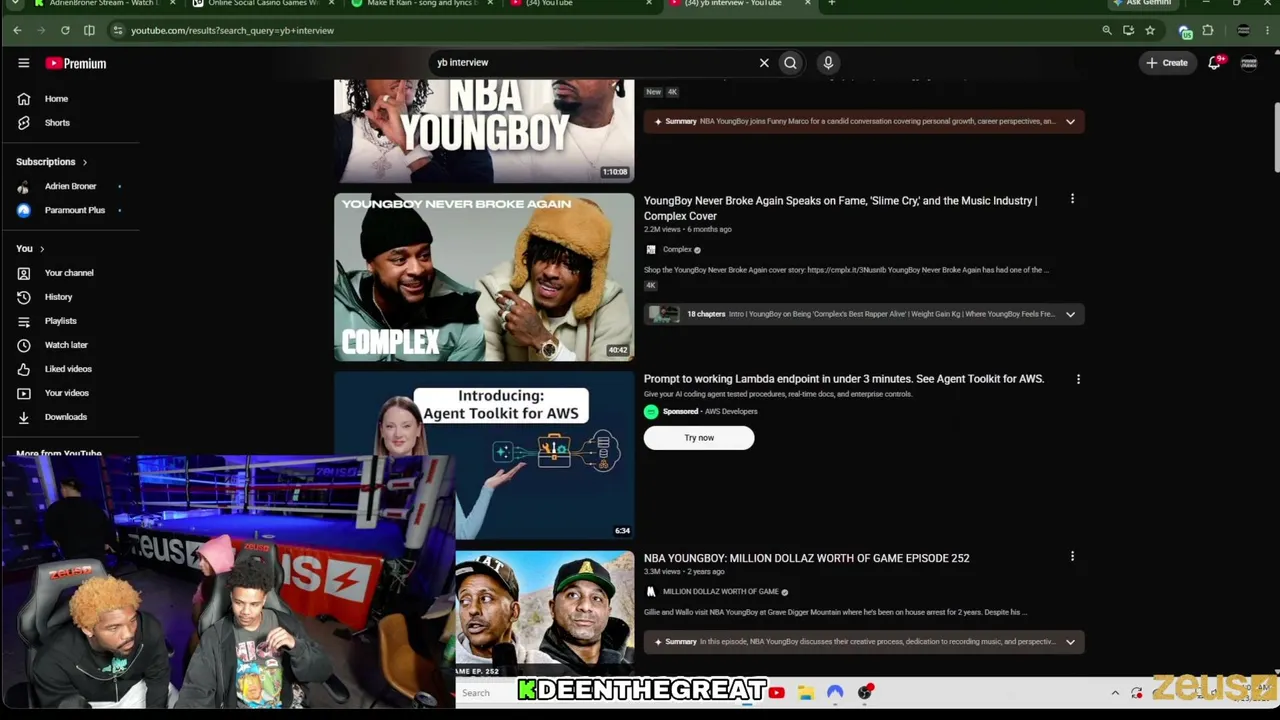Reload the page with the refresh button

pyautogui.click(x=65, y=30)
